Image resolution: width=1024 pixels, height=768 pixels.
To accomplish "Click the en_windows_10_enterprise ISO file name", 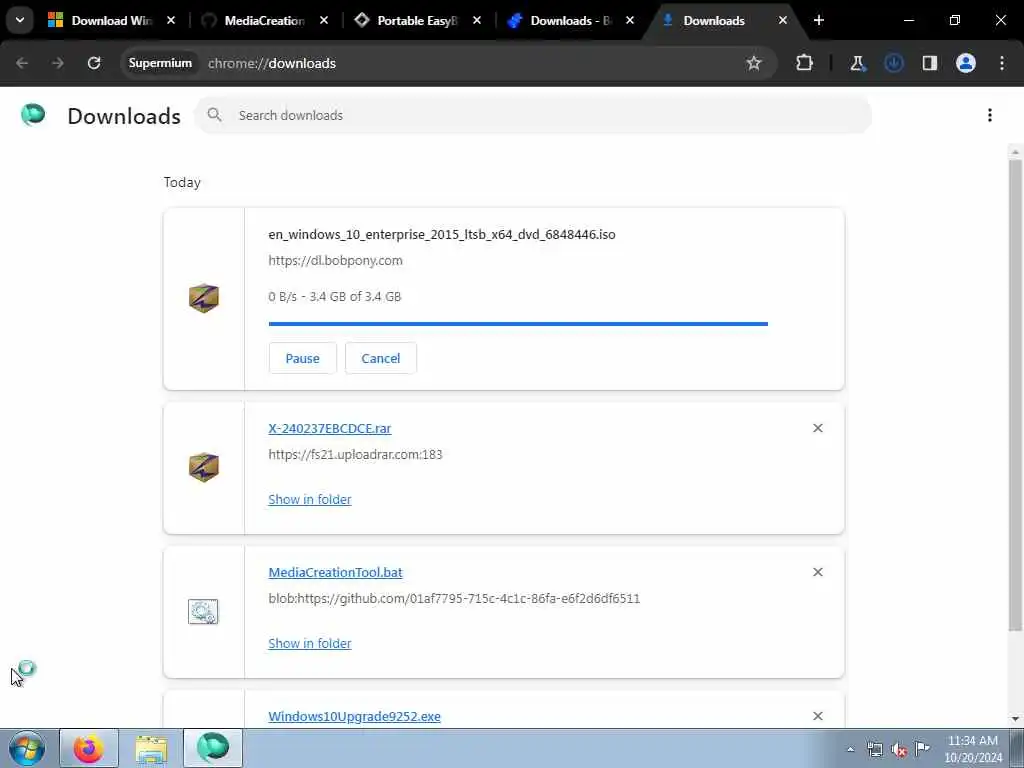I will [441, 234].
